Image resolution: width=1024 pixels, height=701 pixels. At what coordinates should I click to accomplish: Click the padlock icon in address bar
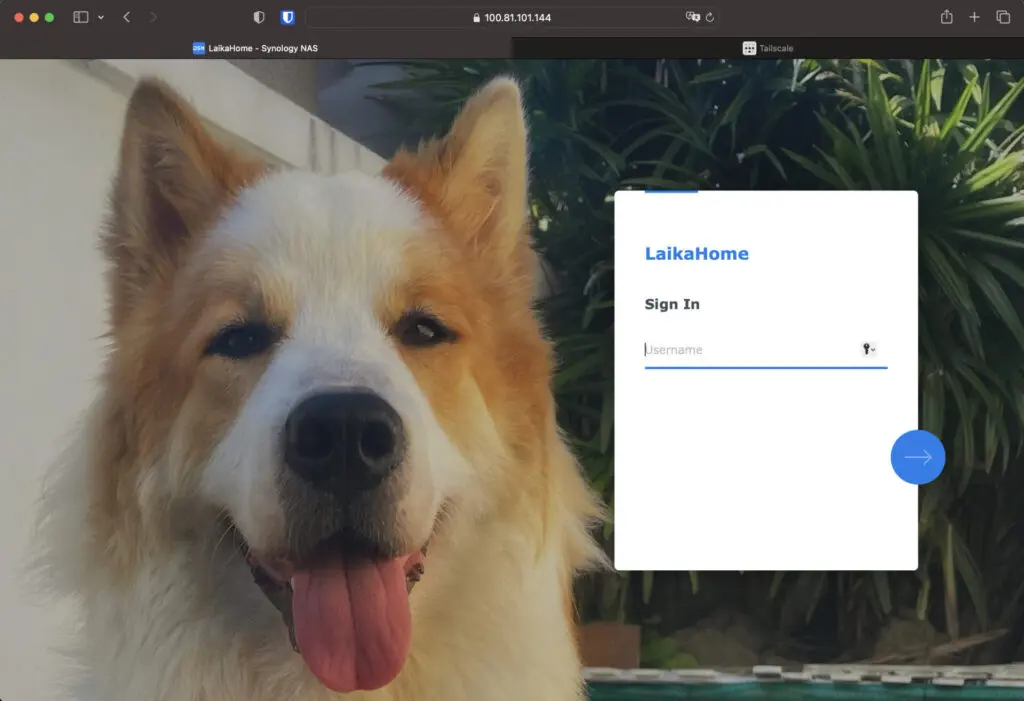click(x=476, y=18)
